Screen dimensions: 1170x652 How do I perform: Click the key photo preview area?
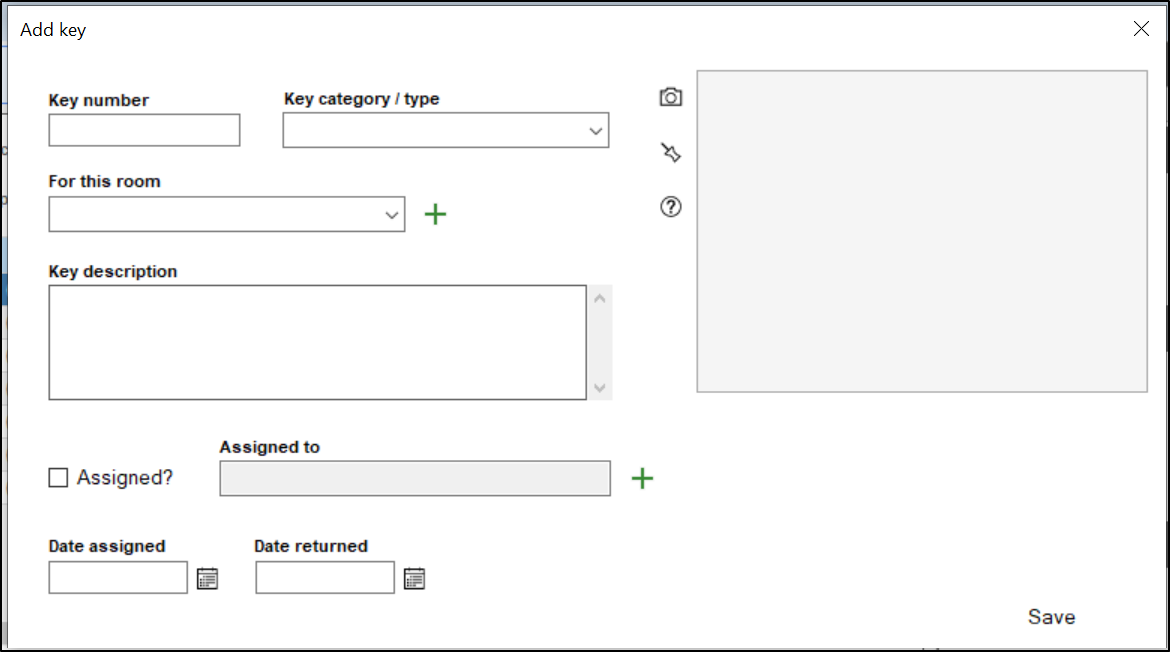click(921, 231)
